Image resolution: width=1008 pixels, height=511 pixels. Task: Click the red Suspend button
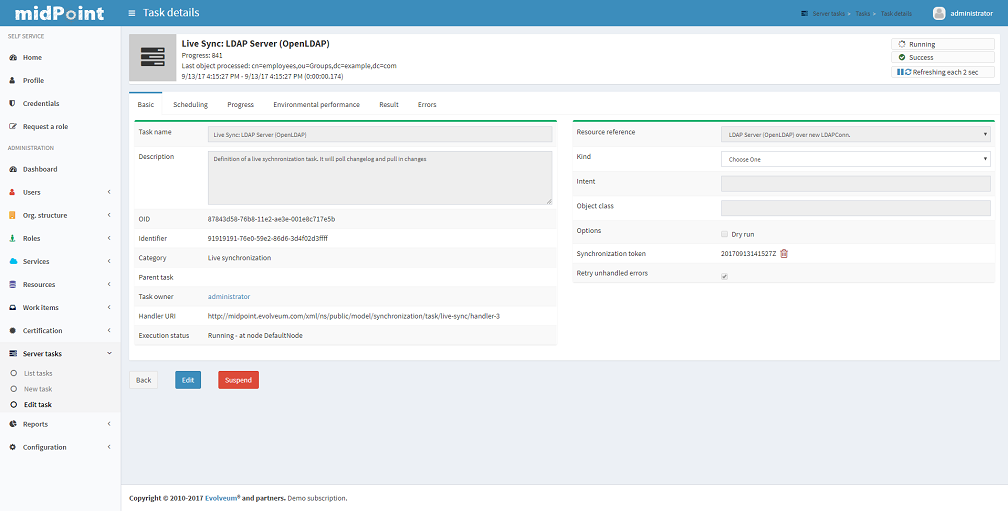click(238, 380)
